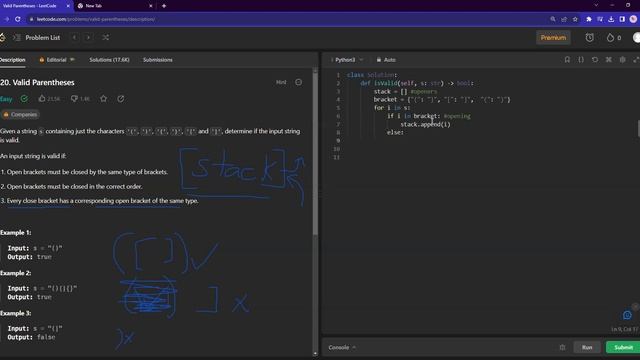
Task: Format code with the braces icon
Action: click(x=581, y=60)
